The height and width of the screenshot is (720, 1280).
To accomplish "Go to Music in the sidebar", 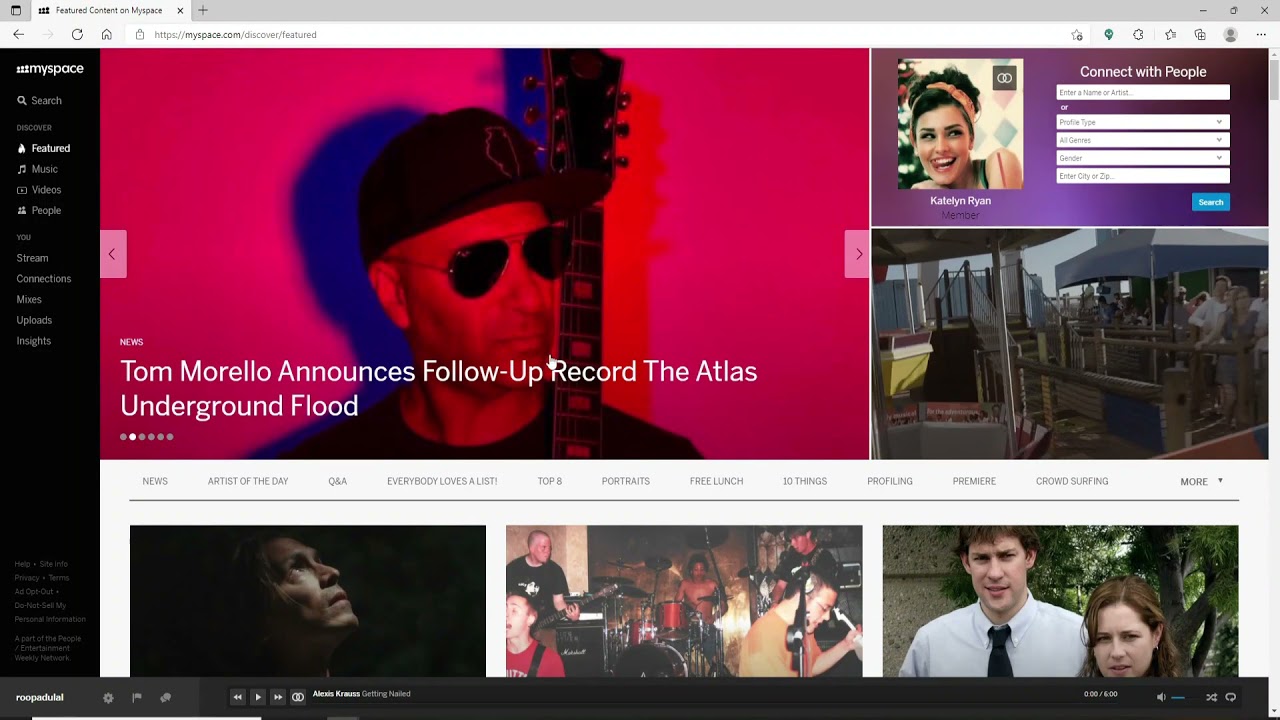I will tap(44, 169).
